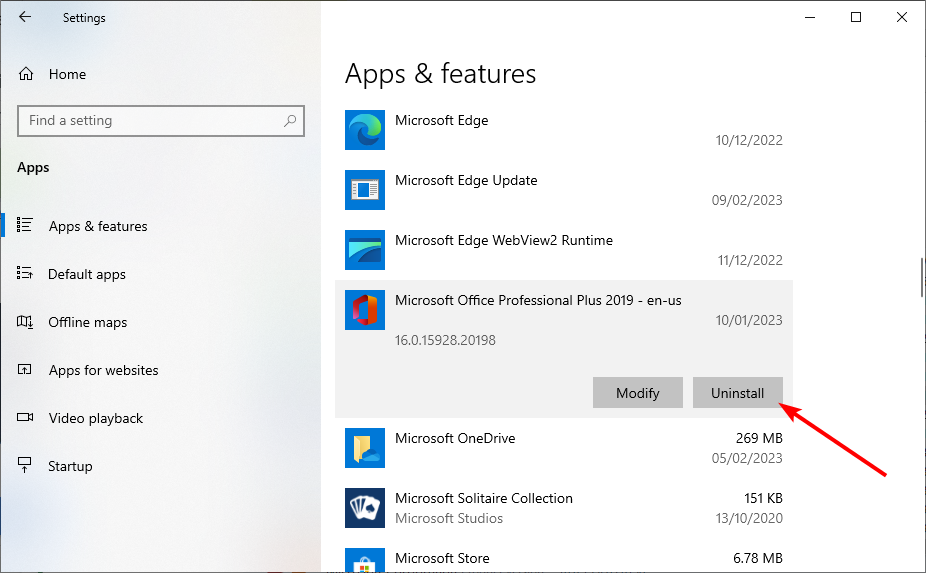Click the 269 MB OneDrive size

pyautogui.click(x=759, y=438)
